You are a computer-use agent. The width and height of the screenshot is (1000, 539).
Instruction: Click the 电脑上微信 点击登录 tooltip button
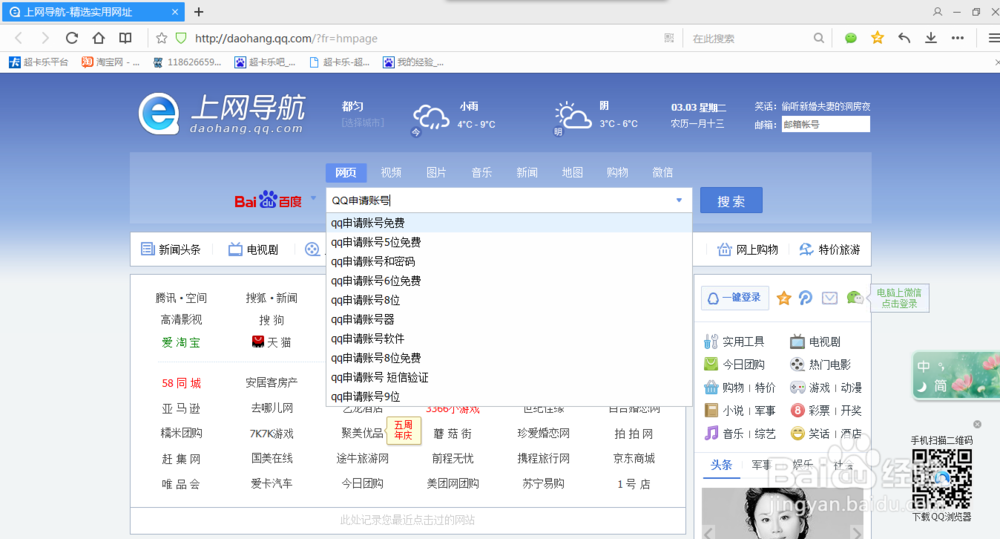click(x=899, y=298)
